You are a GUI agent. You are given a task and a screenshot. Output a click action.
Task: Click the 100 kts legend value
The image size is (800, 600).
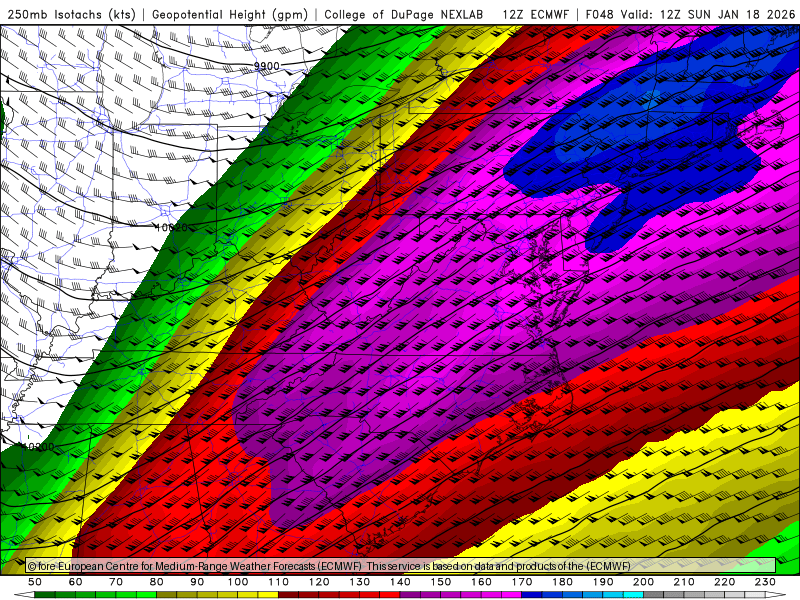(x=238, y=582)
